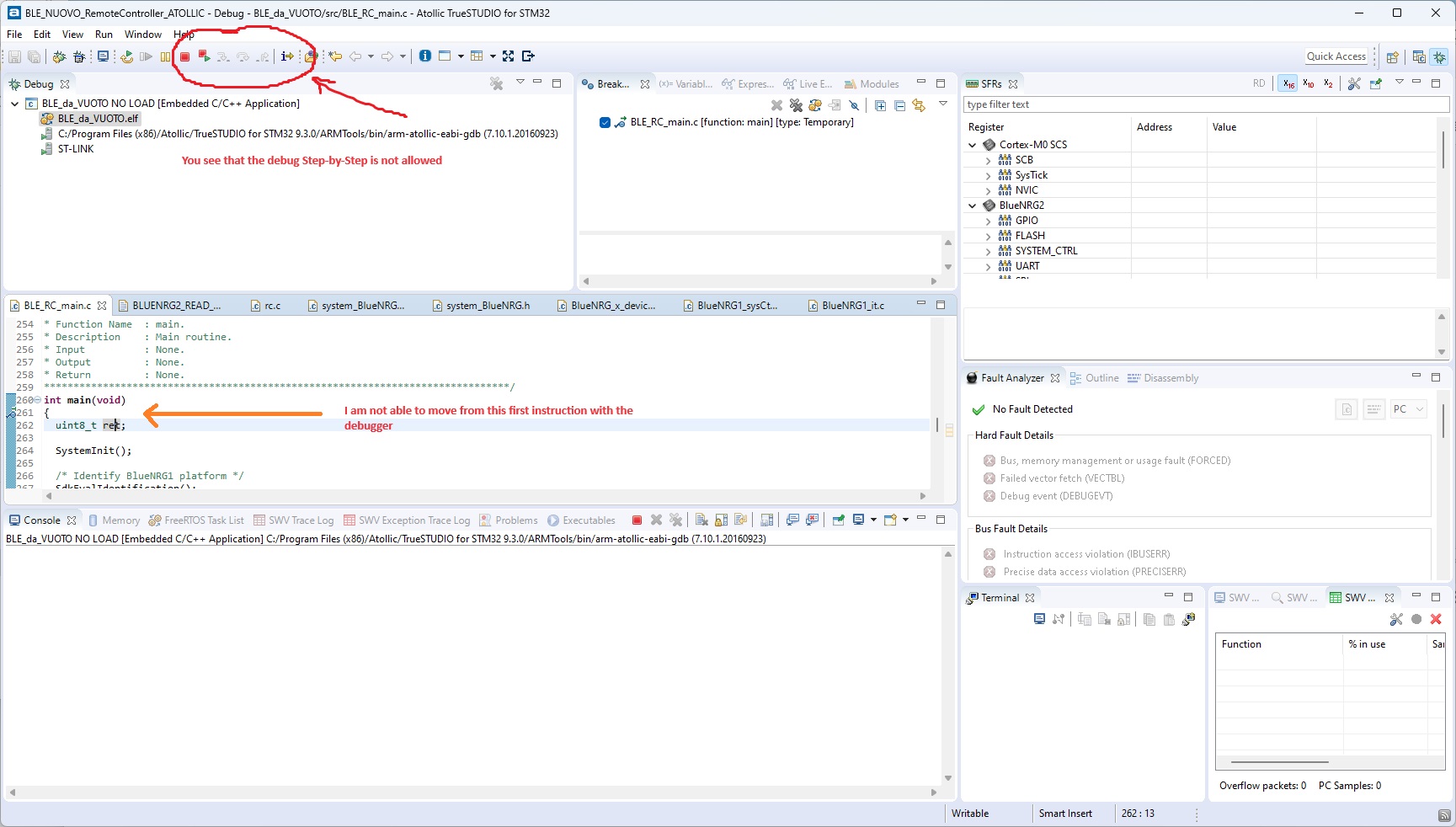Open the Back navigation history dropdown

coord(371,56)
